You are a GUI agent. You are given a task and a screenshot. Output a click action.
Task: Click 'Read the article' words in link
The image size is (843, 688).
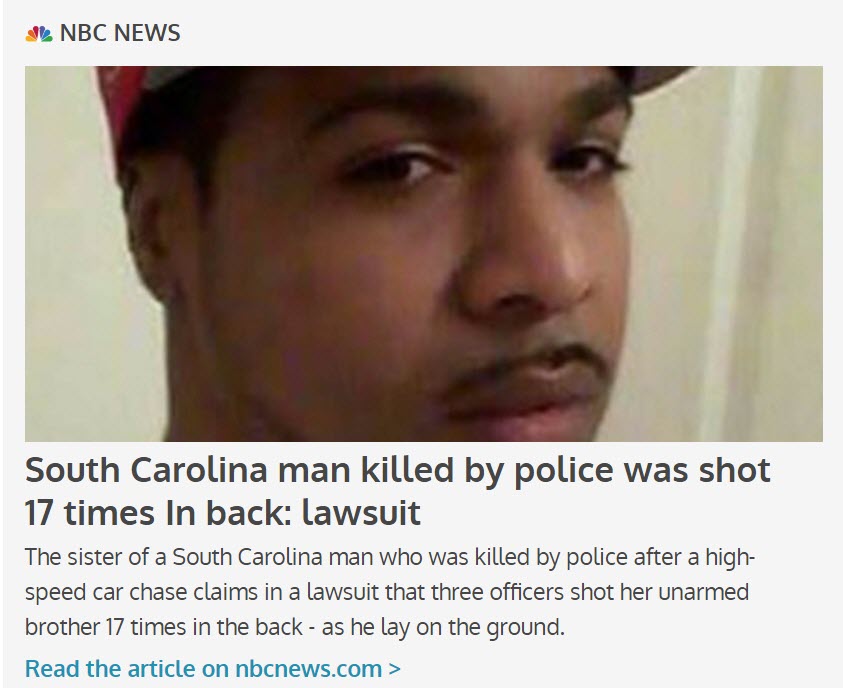[x=110, y=669]
